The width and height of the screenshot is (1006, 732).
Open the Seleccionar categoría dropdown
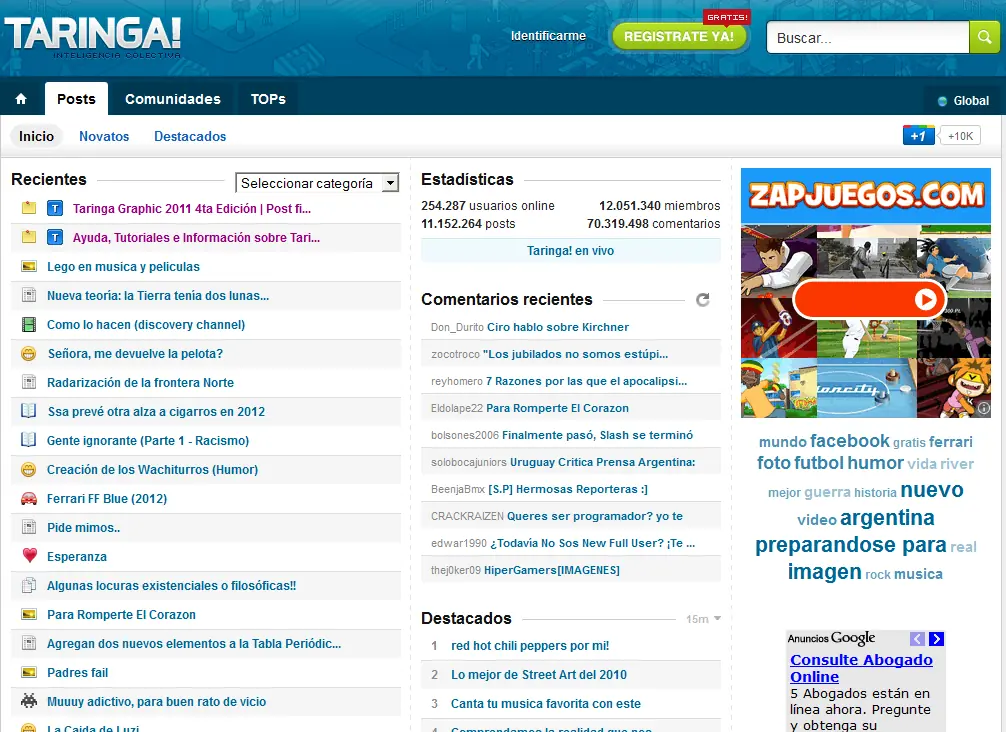tap(317, 183)
